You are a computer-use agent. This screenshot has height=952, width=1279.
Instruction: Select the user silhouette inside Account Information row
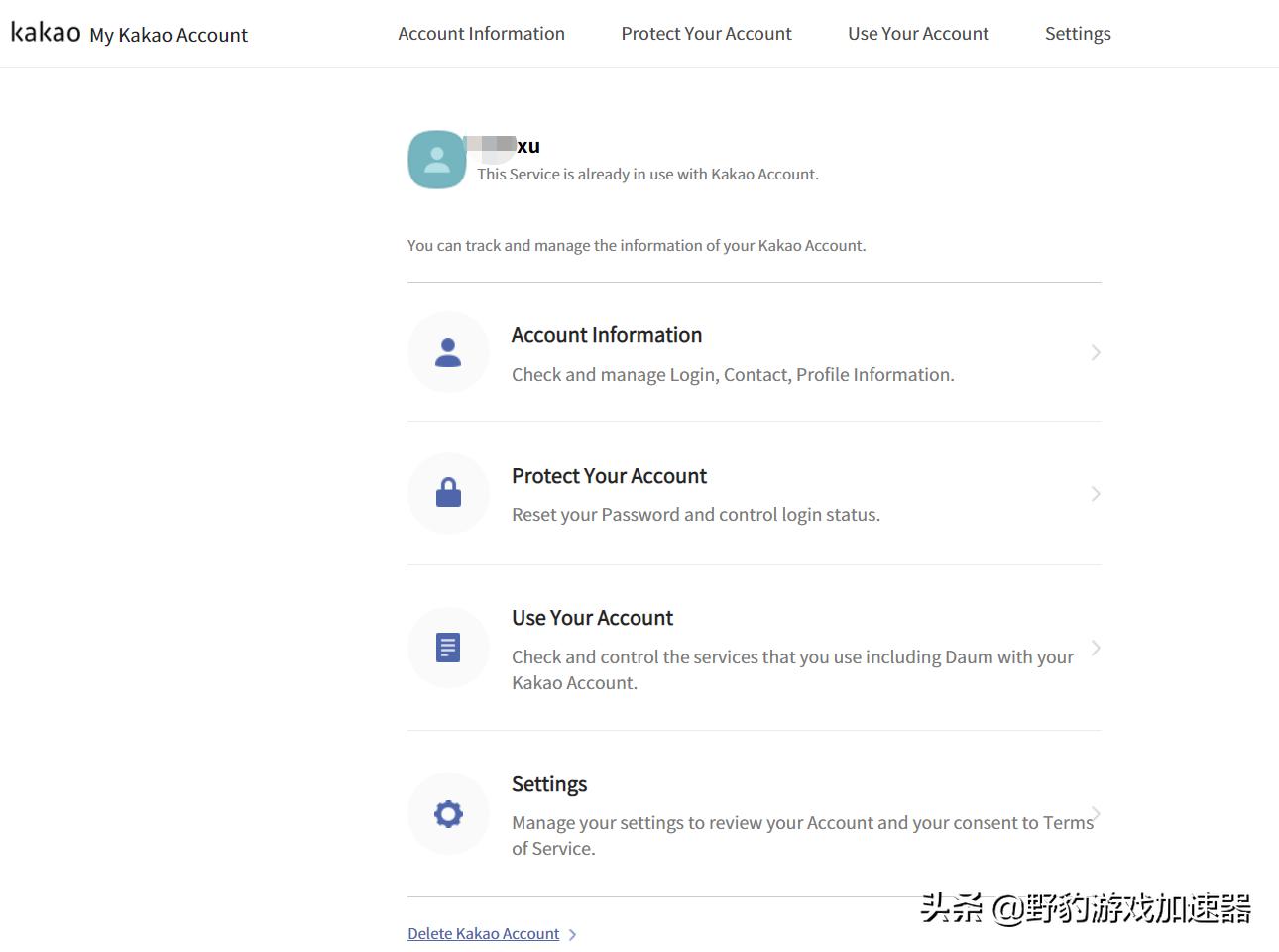pos(448,352)
